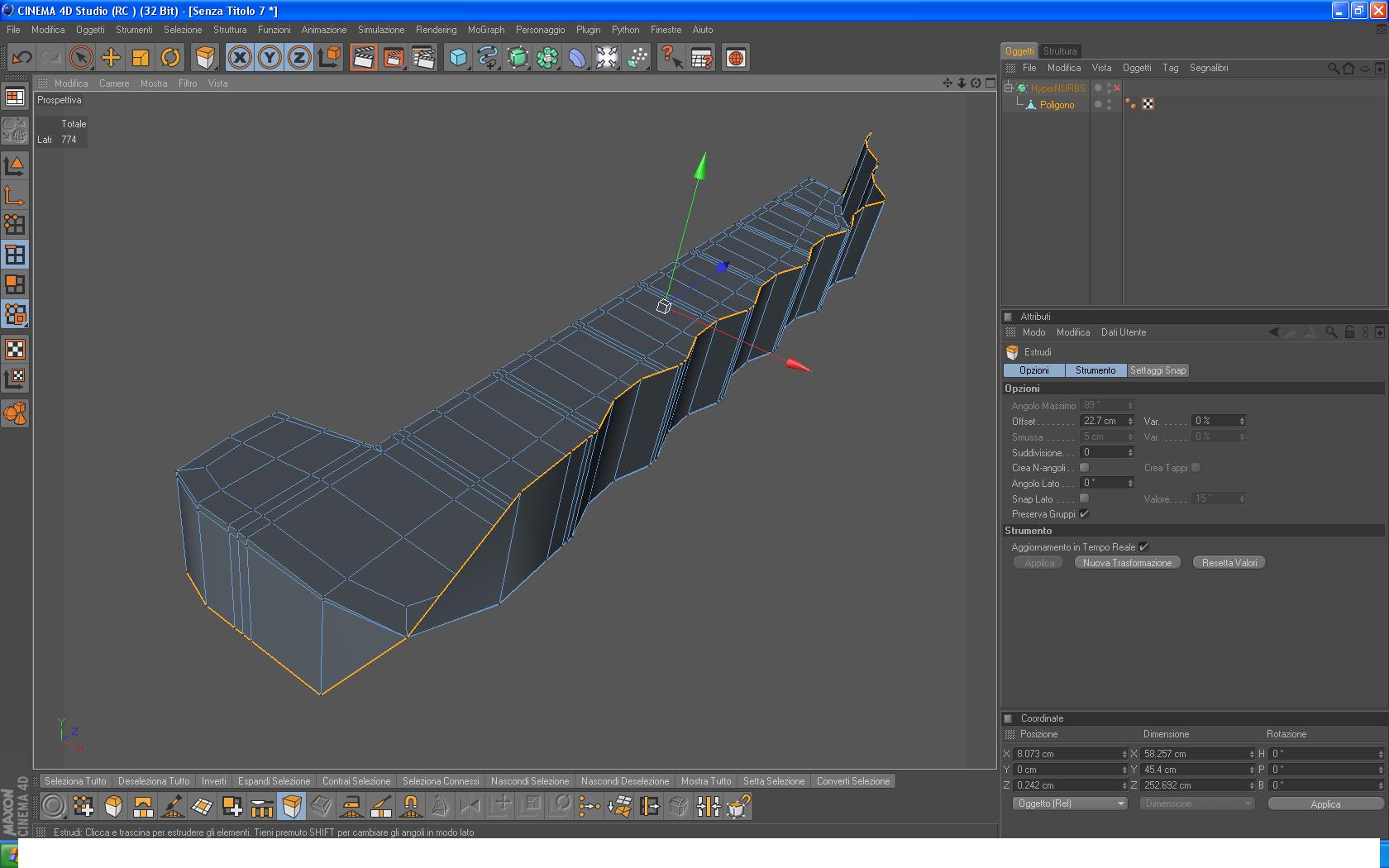Viewport: 1389px width, 868px height.
Task: Enable the Snap Lato checkbox
Action: point(1084,498)
